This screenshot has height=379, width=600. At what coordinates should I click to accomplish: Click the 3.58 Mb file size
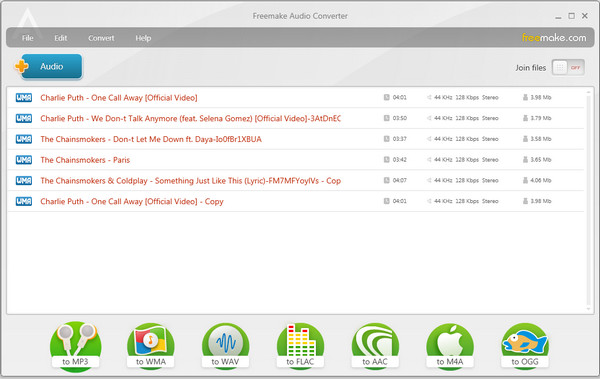pos(541,139)
